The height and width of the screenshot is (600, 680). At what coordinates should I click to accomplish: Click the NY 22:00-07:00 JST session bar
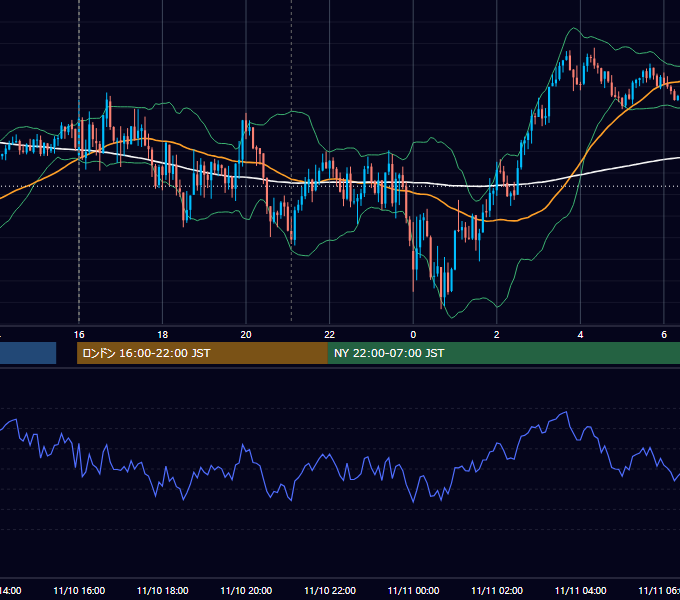click(x=503, y=353)
